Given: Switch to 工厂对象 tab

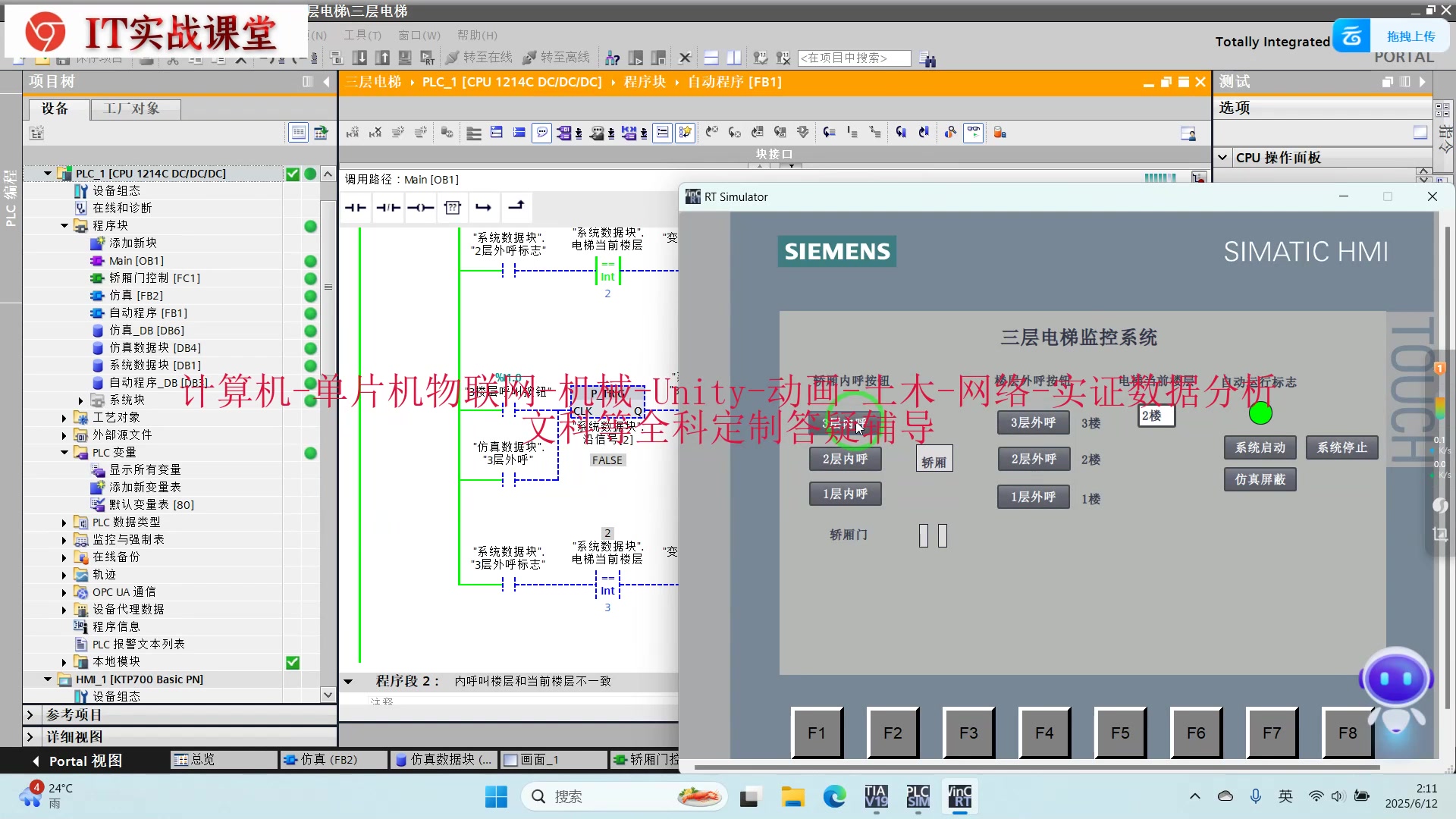Looking at the screenshot, I should click(135, 108).
